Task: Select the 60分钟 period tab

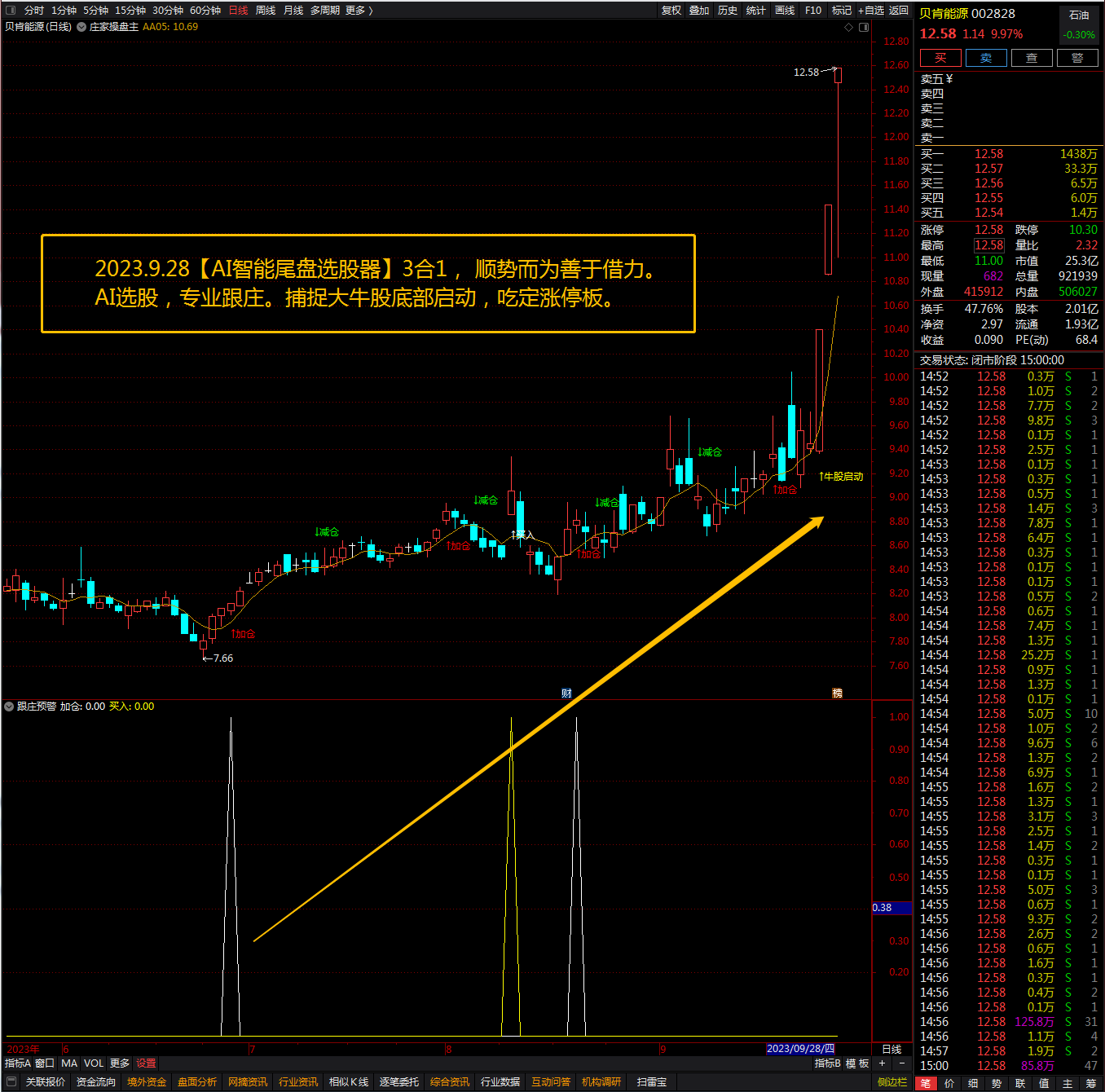Action: (x=205, y=11)
